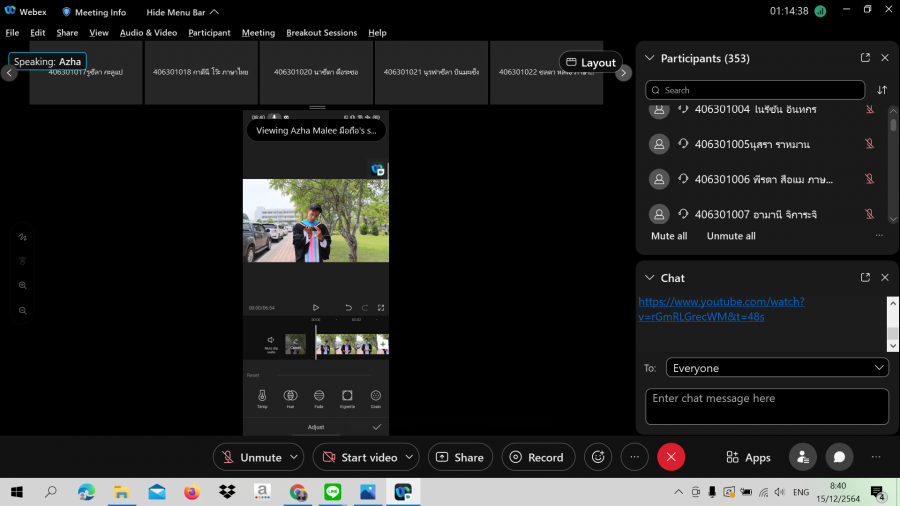Collapse the Participants panel header chevron
Image resolution: width=900 pixels, height=506 pixels.
(x=649, y=58)
